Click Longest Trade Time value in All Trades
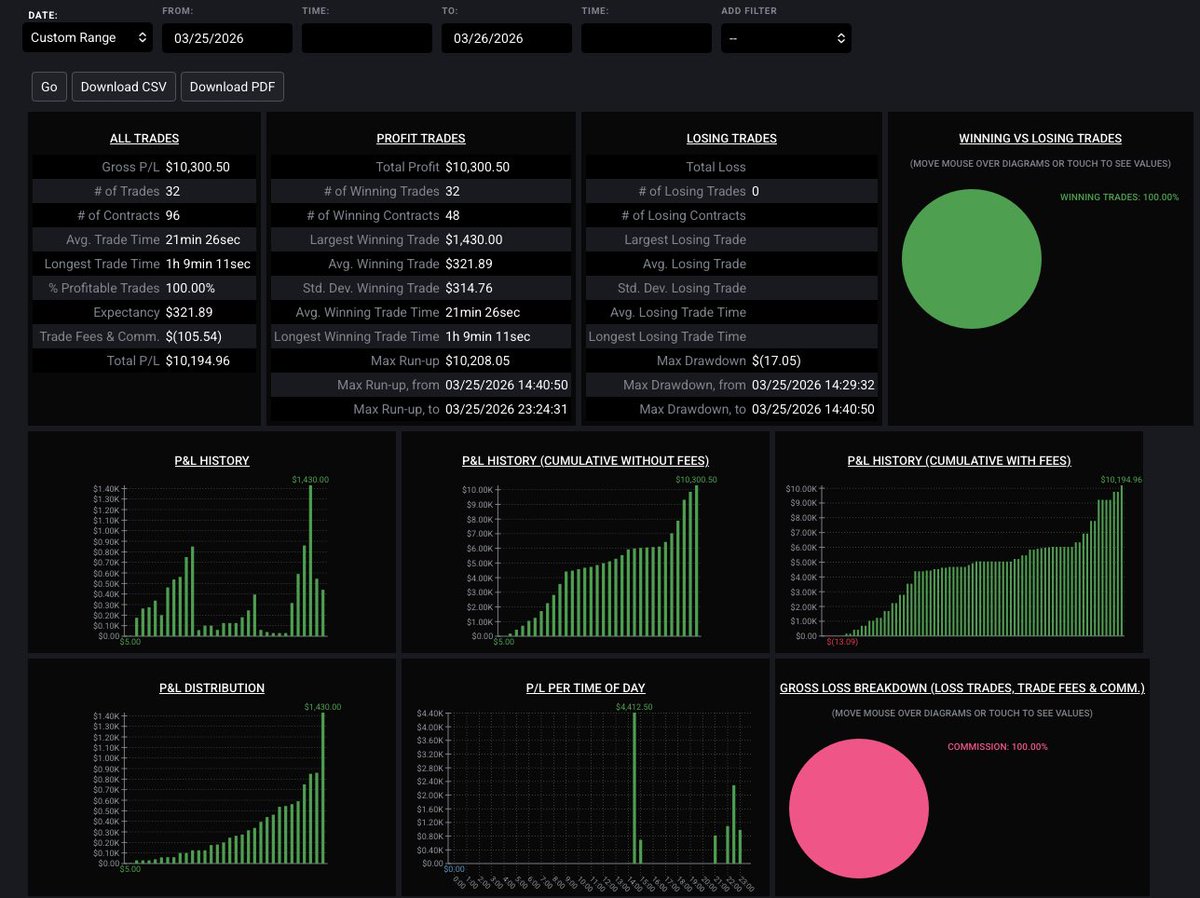1200x898 pixels. [x=208, y=264]
